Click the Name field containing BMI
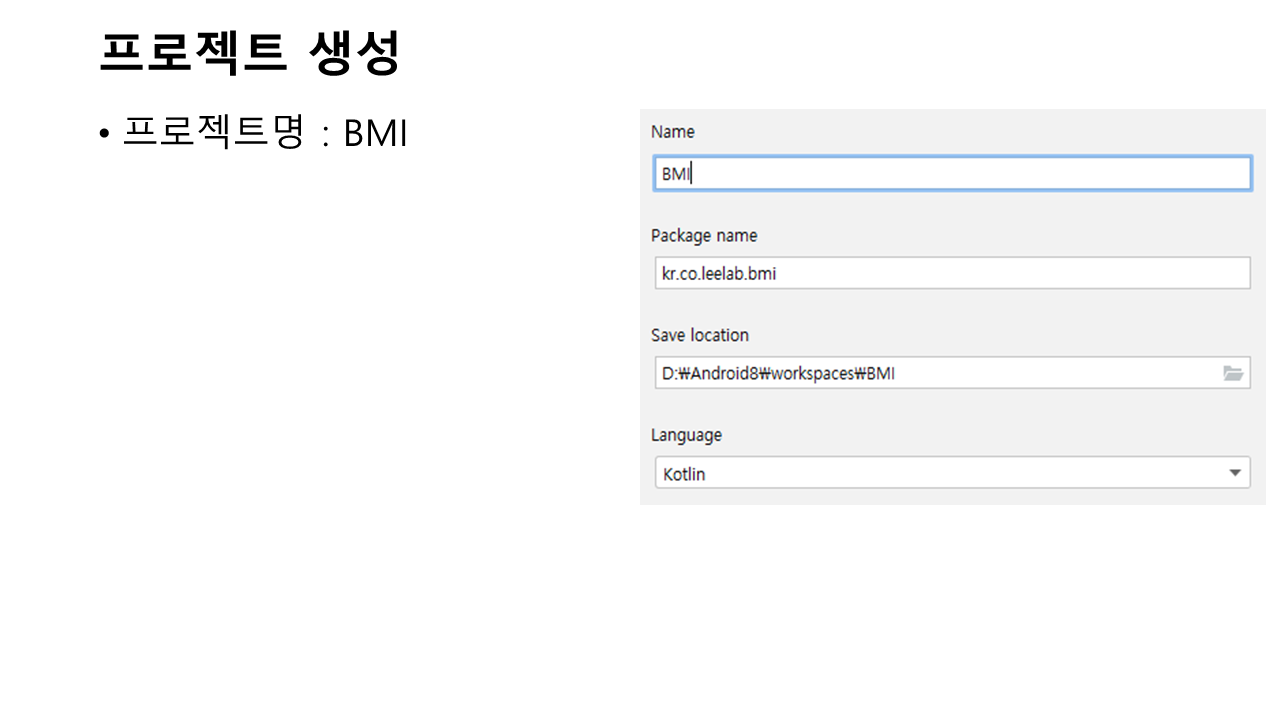Screen dimensions: 1280x720 (x=952, y=173)
